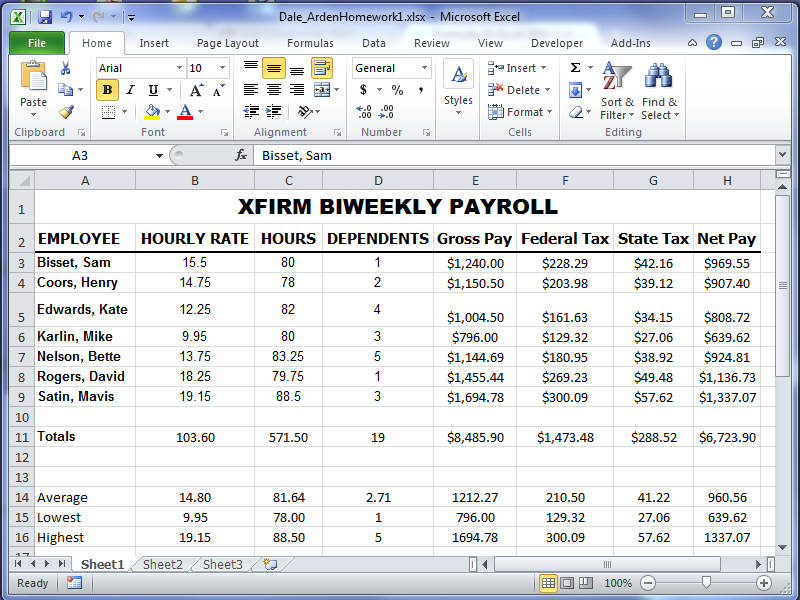The width and height of the screenshot is (800, 600).
Task: Click the green File button
Action: click(37, 43)
